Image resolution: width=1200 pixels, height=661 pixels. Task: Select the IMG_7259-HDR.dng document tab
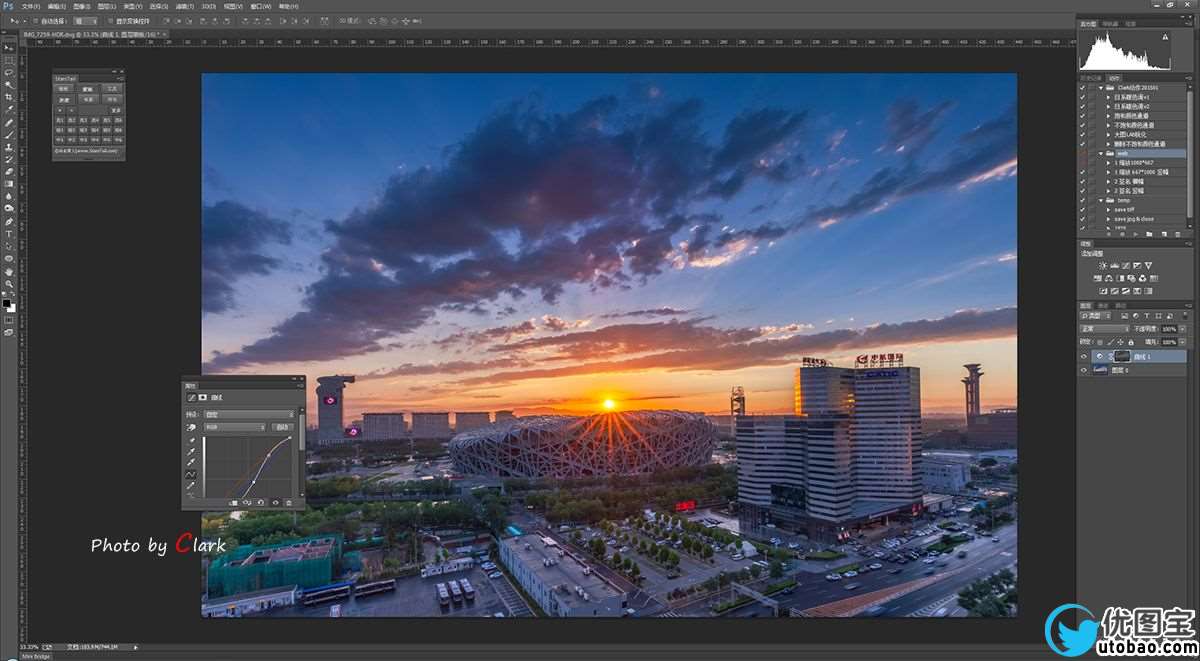point(93,34)
